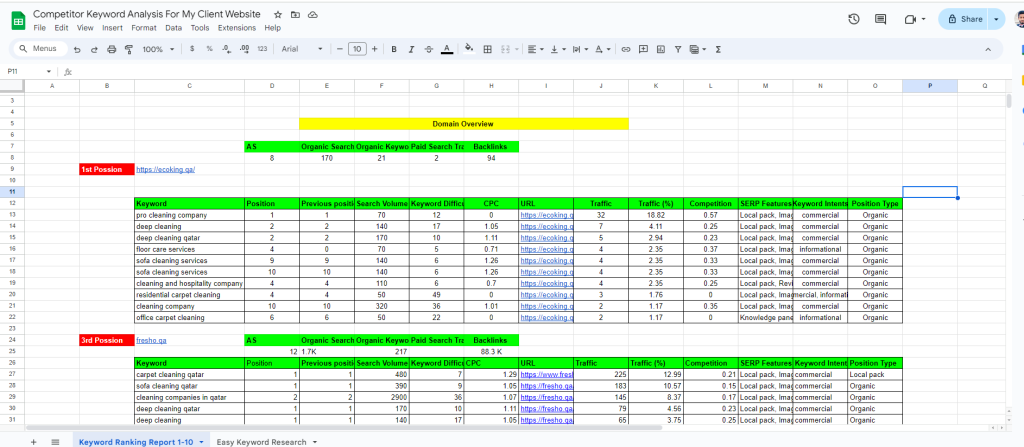Viewport: 1024px width, 447px height.
Task: Toggle italic formatting
Action: click(410, 48)
